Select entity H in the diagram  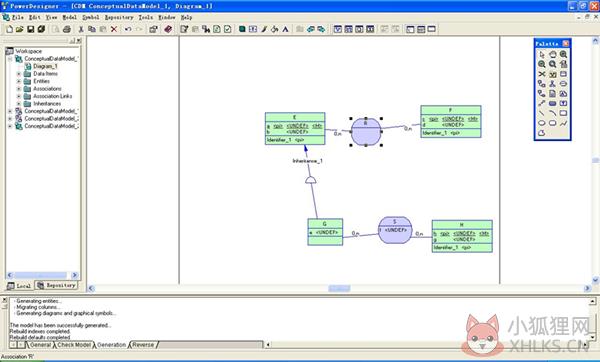pos(462,236)
